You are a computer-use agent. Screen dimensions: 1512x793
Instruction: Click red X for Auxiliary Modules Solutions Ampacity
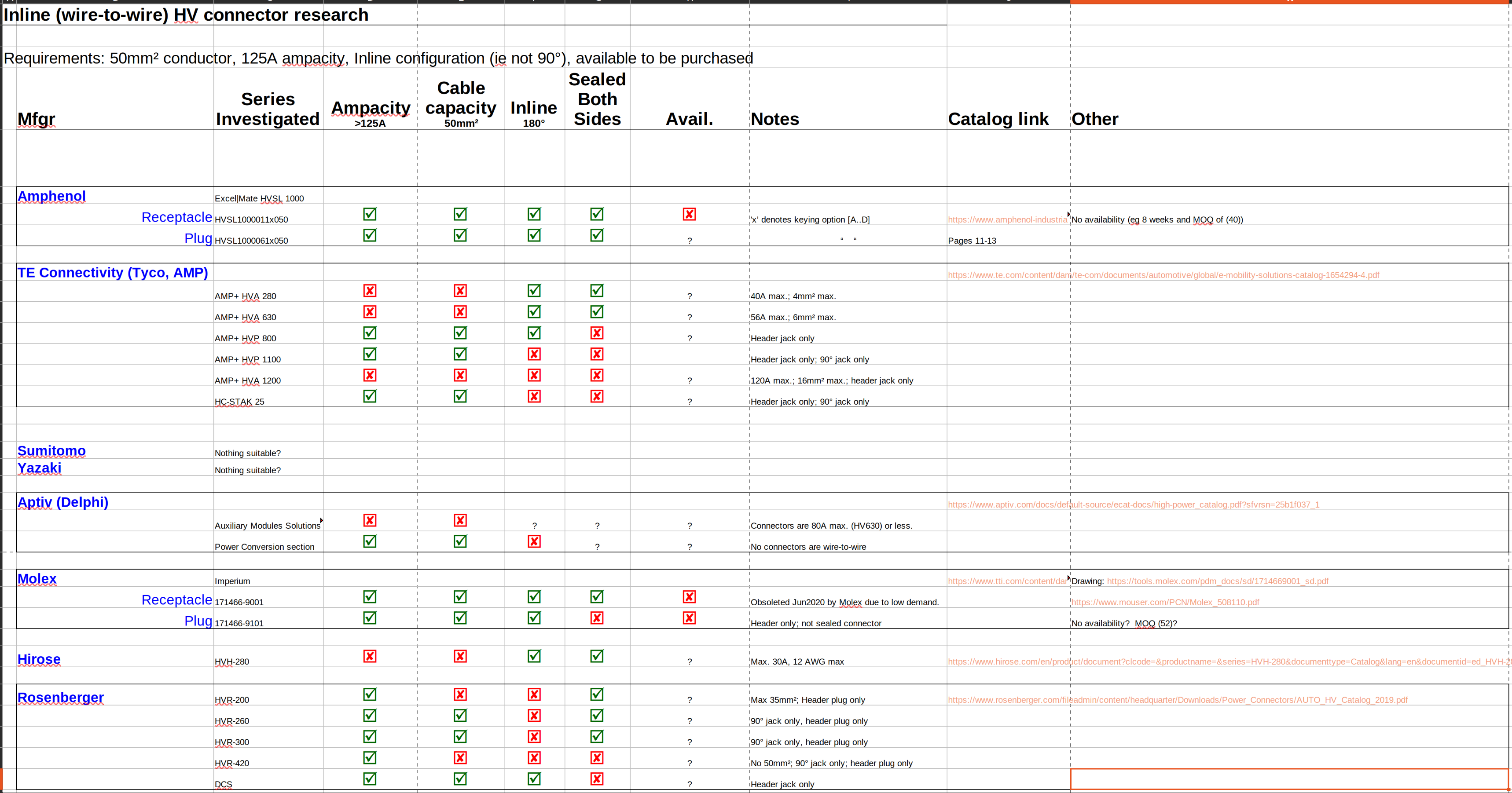370,520
